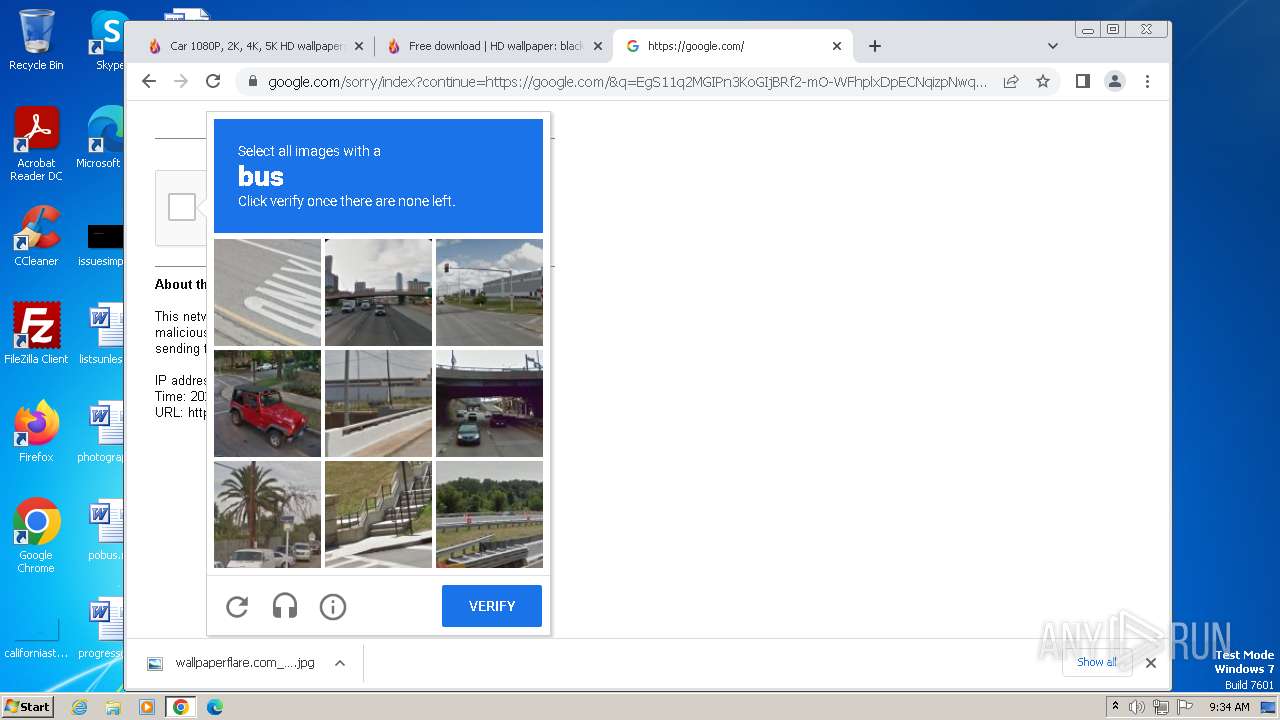Select the highway skyline captcha tile
Screen dimensions: 1280x720
tap(379, 292)
